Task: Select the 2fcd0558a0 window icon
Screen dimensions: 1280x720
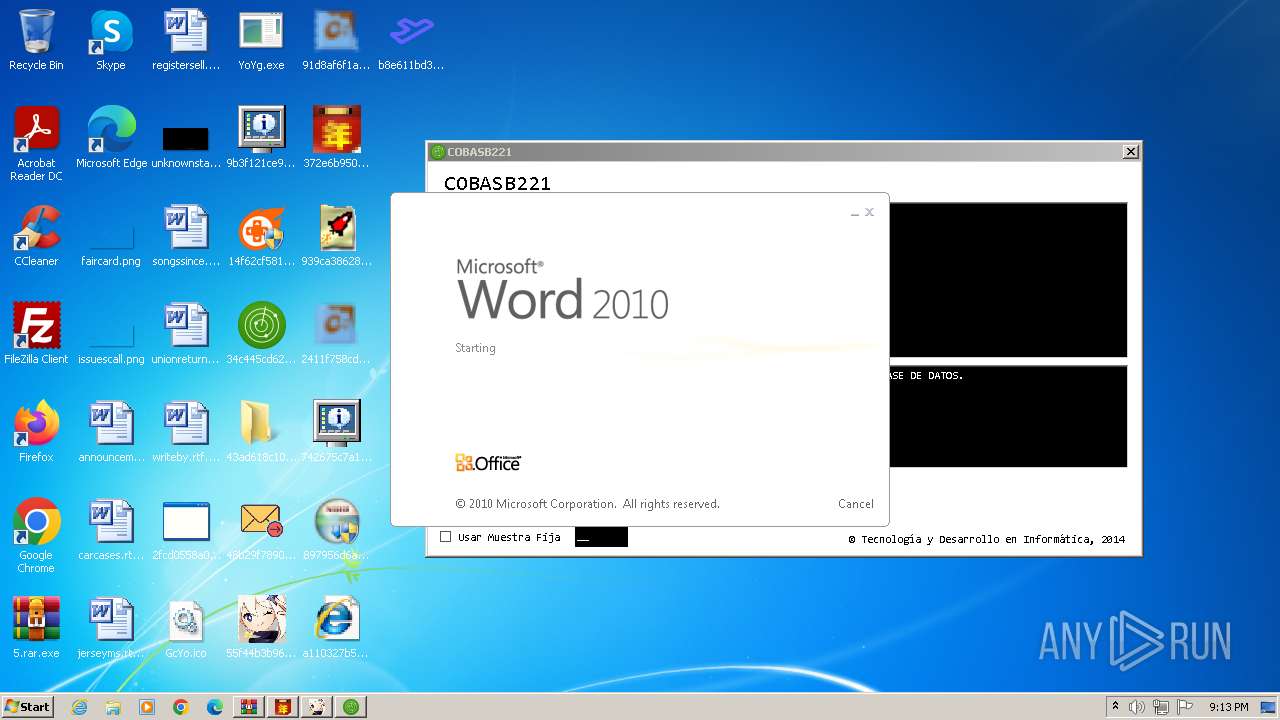Action: (186, 530)
